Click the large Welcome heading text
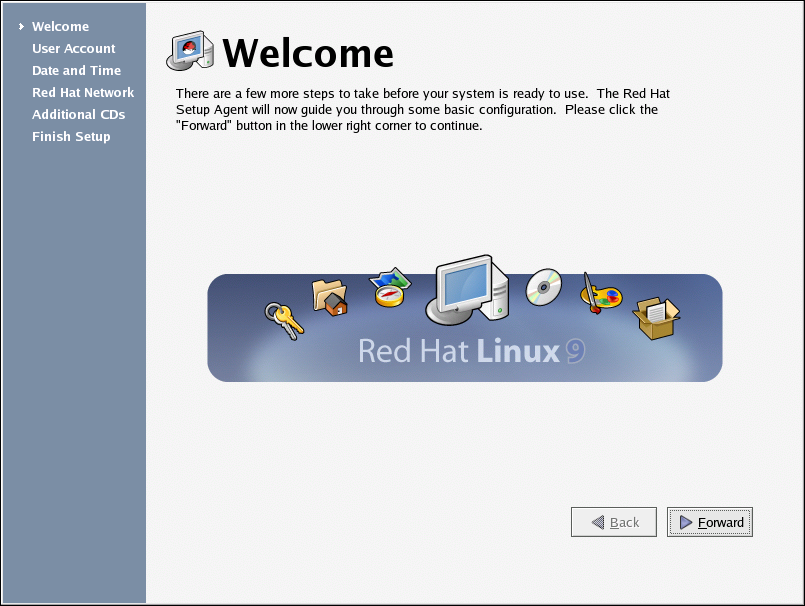This screenshot has width=805, height=606. [308, 53]
